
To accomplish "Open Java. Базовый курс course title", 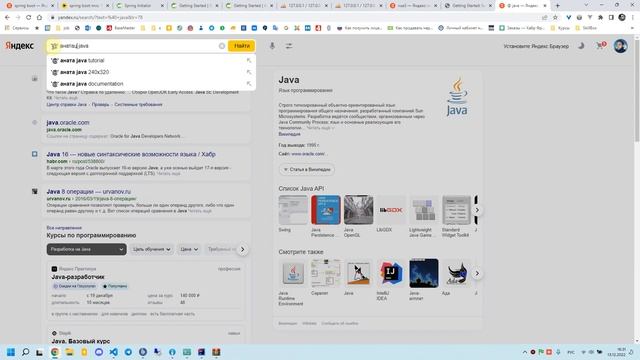I will (x=80, y=341).
